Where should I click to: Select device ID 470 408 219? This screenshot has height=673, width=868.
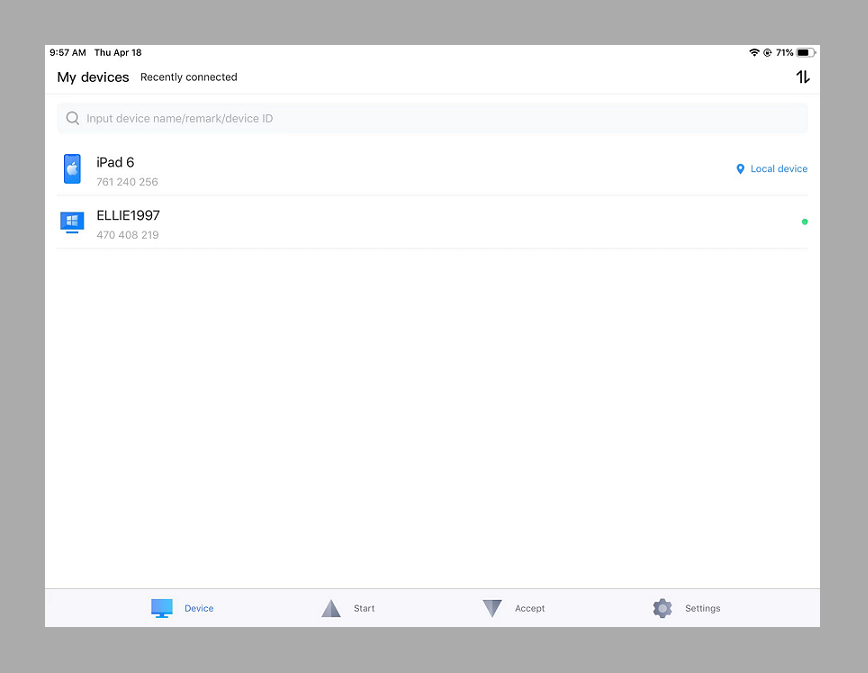tap(128, 235)
